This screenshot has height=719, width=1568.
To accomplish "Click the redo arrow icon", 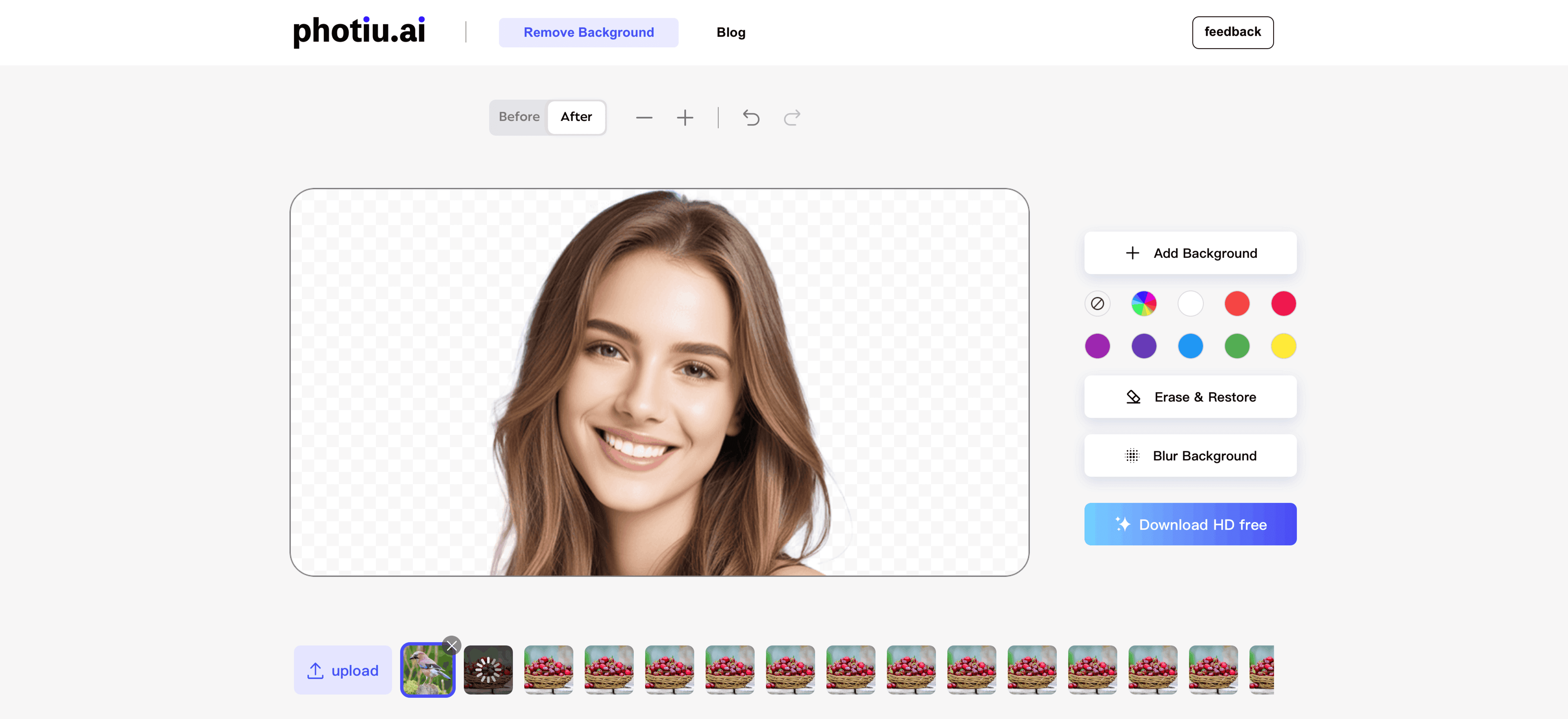I will tap(791, 118).
